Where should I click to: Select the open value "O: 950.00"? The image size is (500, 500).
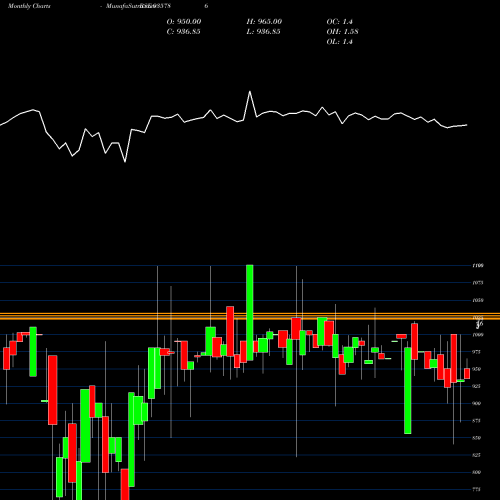click(184, 22)
